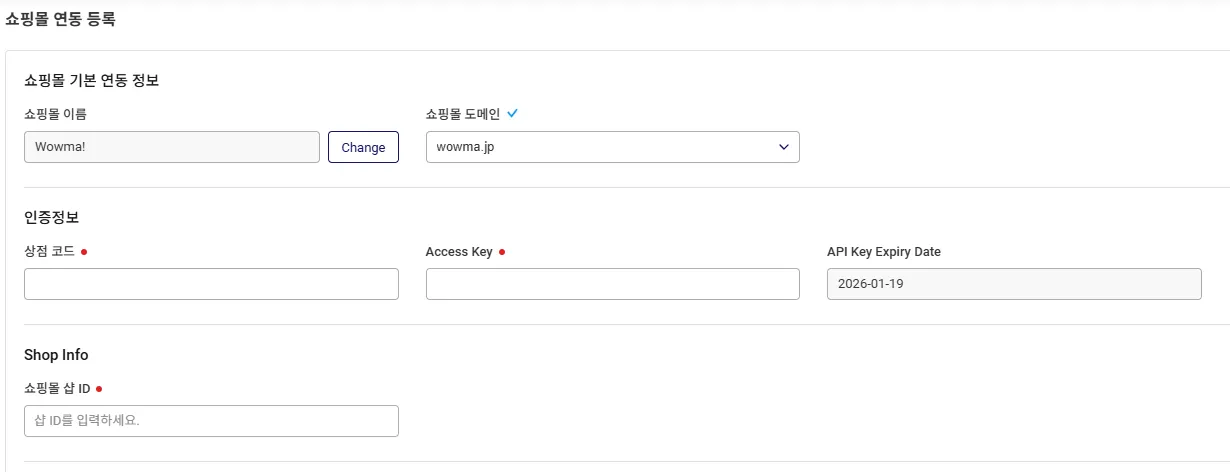Click the red required dot beside 상점 코드
Screen dimensions: 1230x472
click(84, 252)
